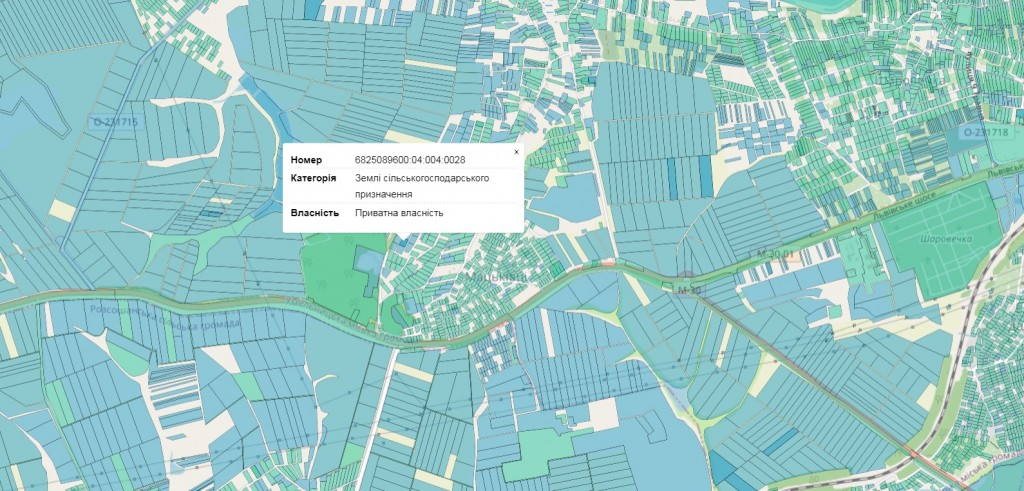Image resolution: width=1024 pixels, height=491 pixels.
Task: Click the M-30-01 road label
Action: click(775, 255)
